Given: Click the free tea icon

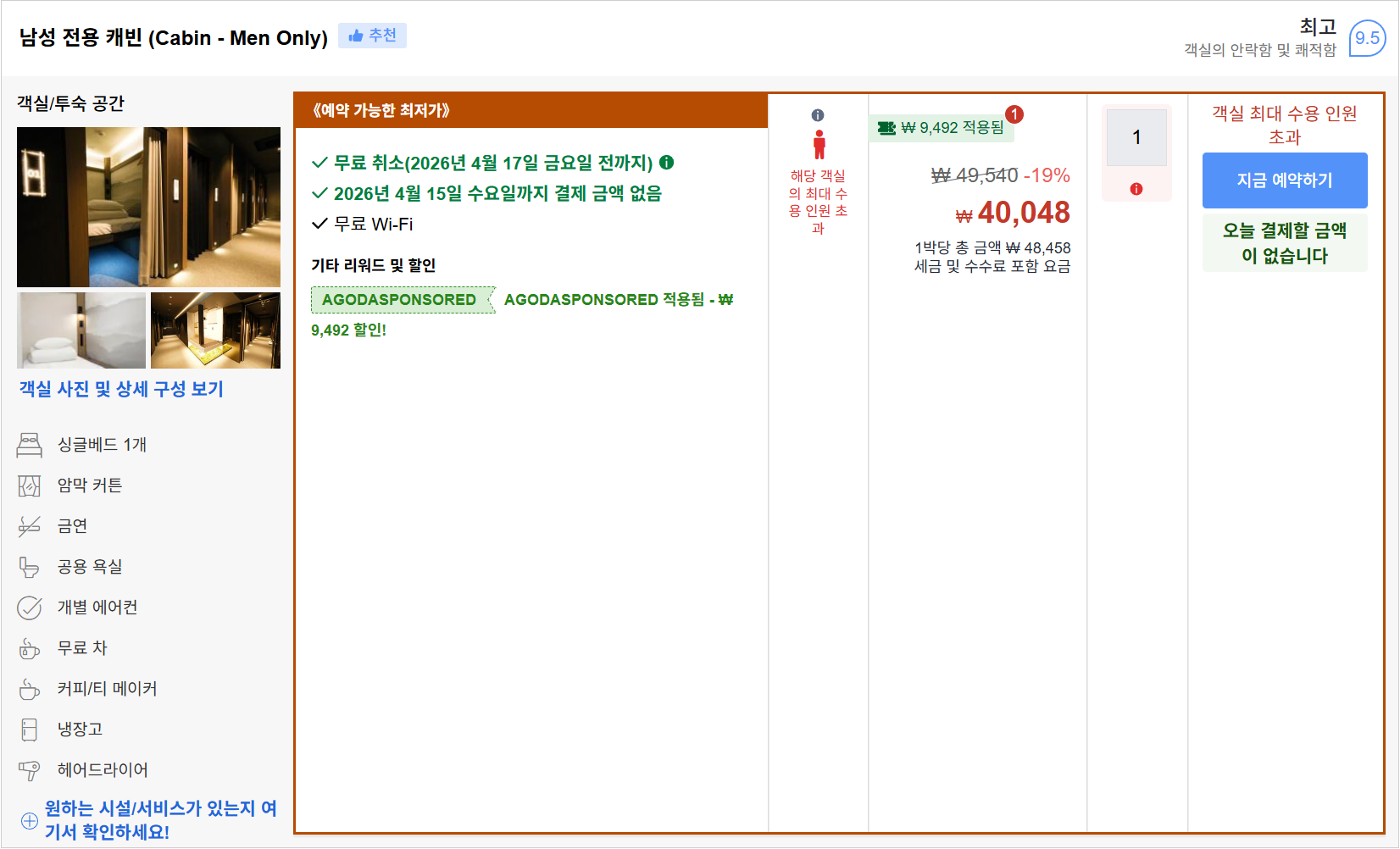Looking at the screenshot, I should [30, 648].
